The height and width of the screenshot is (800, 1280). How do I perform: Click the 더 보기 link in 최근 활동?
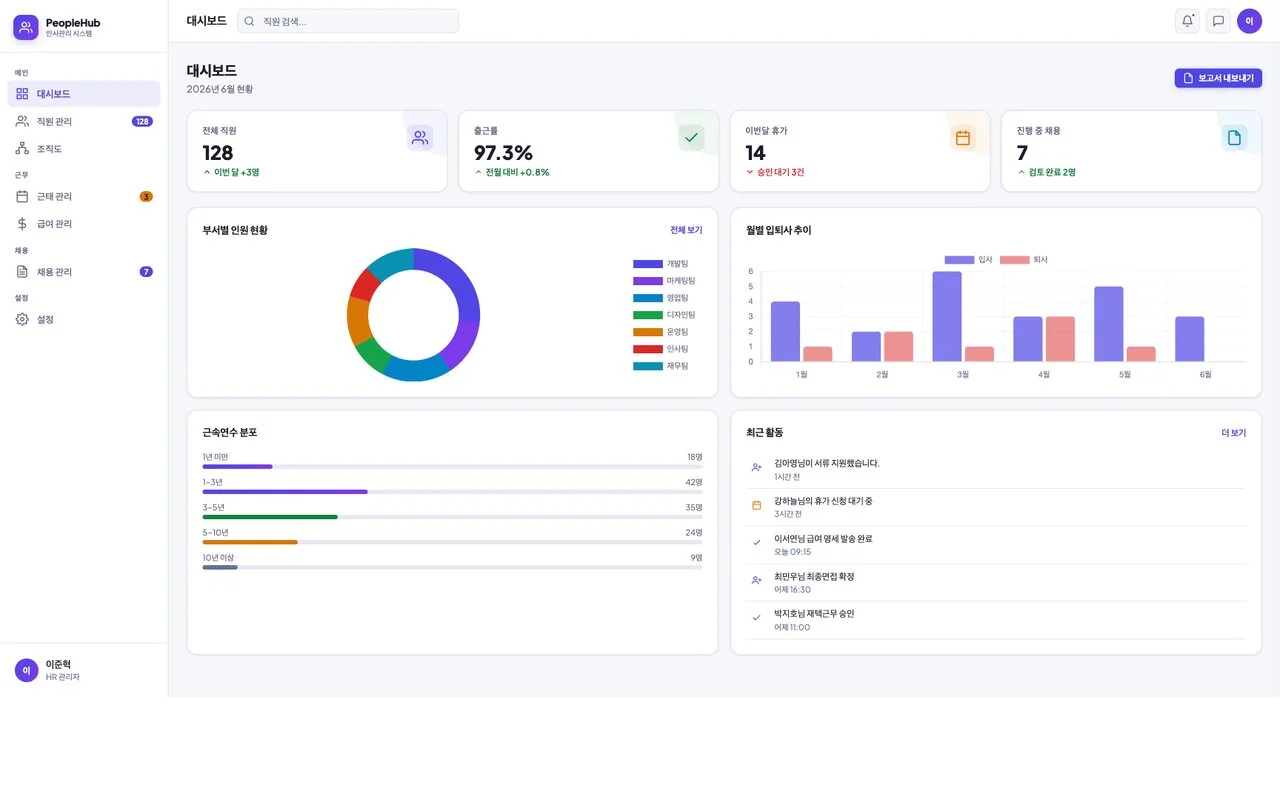(1234, 433)
